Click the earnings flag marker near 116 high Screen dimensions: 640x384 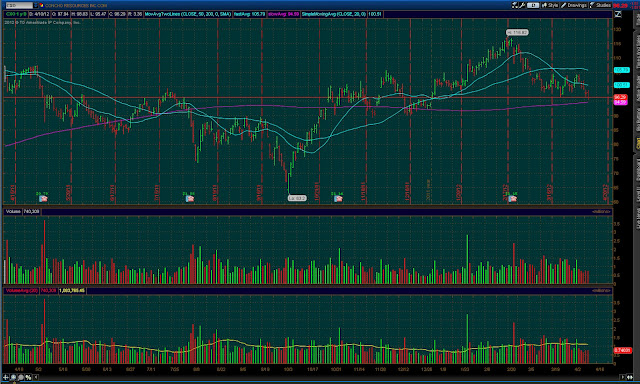click(x=512, y=199)
